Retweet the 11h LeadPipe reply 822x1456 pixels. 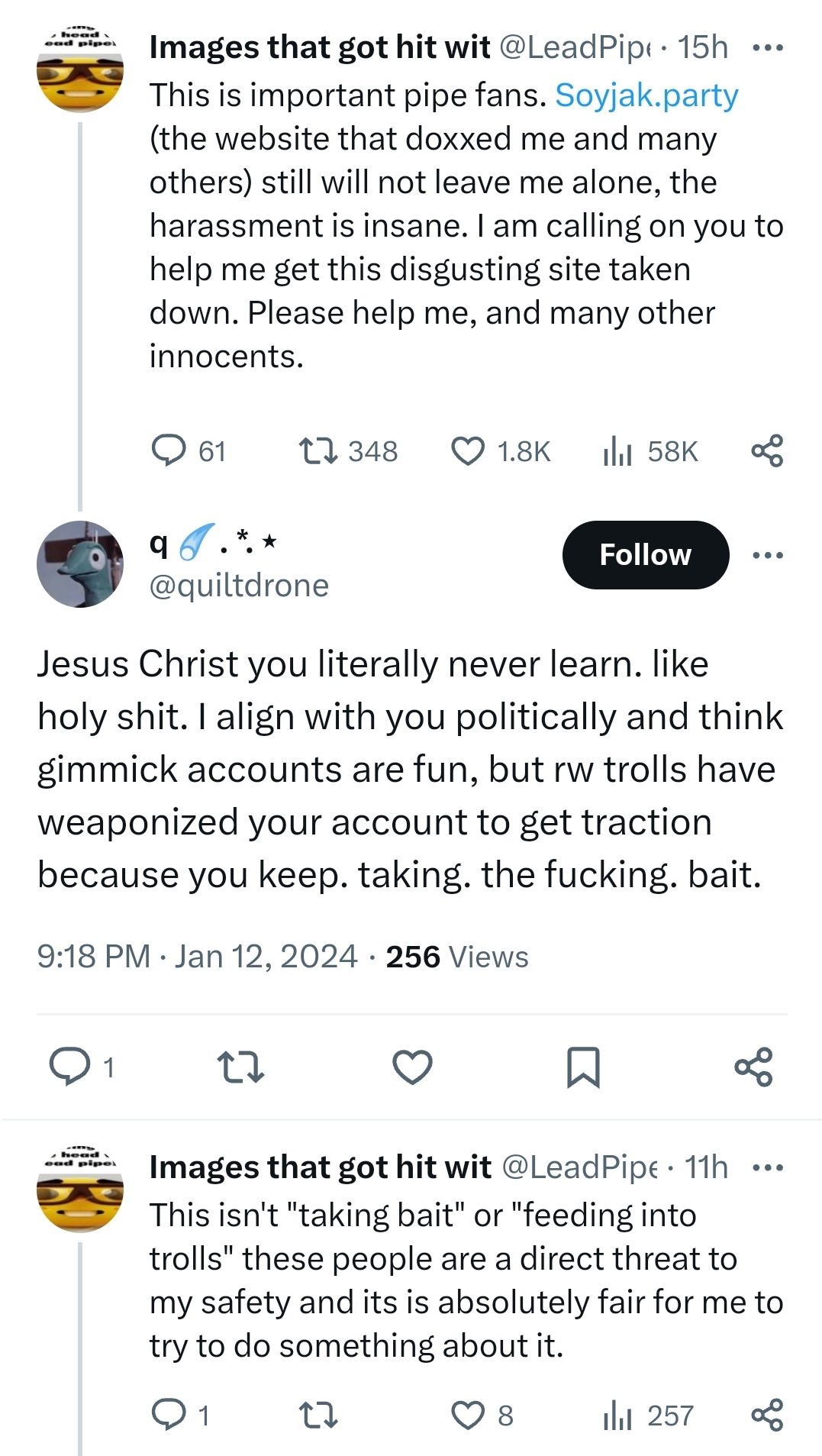[318, 1415]
